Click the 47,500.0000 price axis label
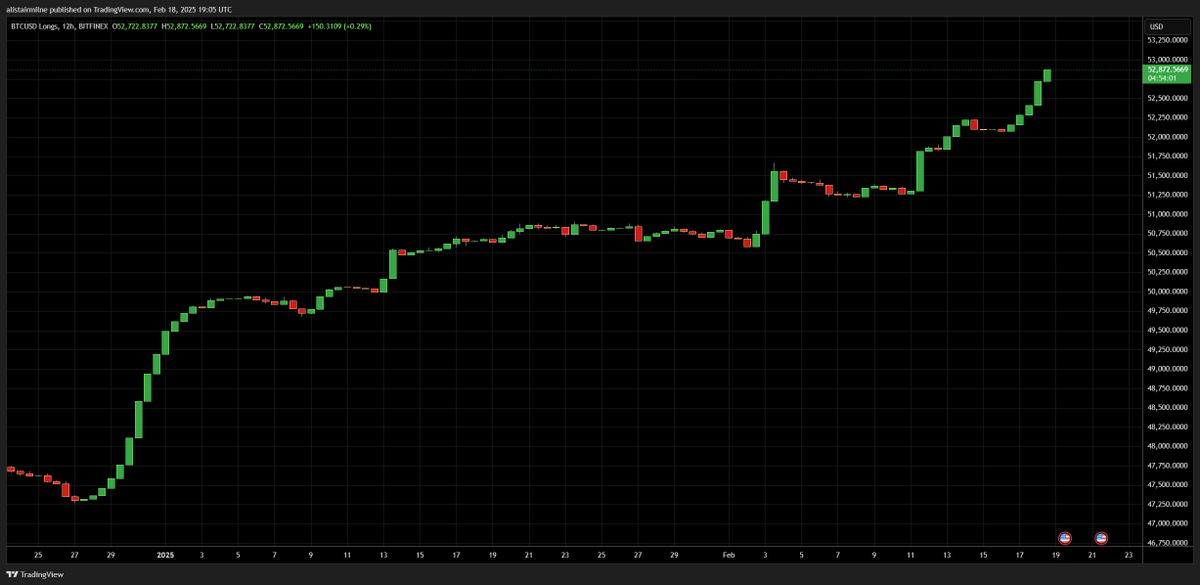The height and width of the screenshot is (585, 1200). (x=1168, y=485)
